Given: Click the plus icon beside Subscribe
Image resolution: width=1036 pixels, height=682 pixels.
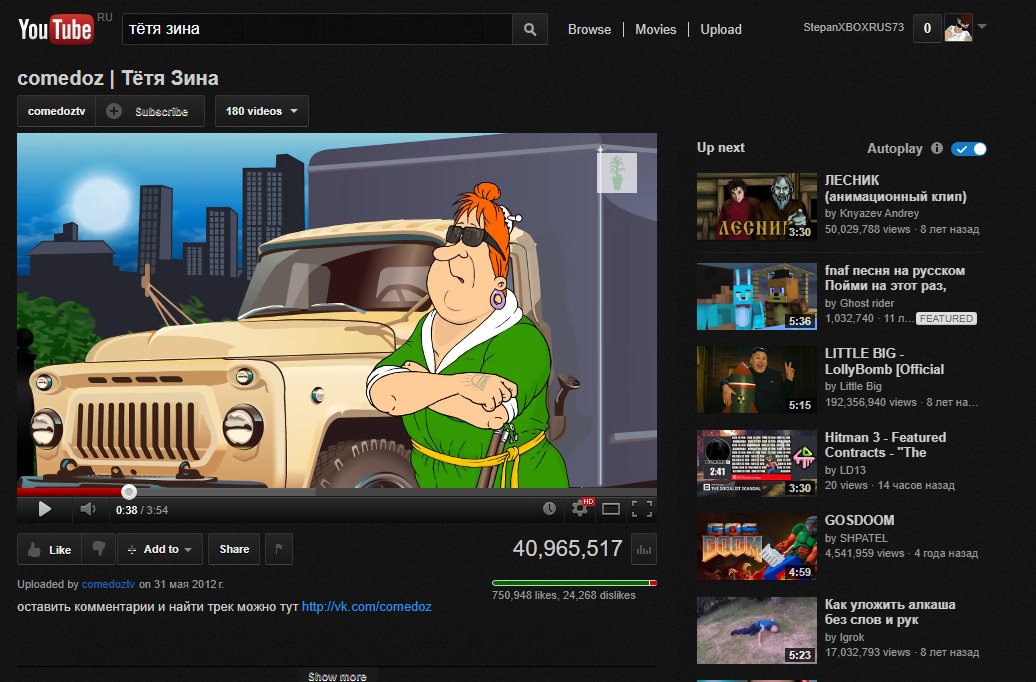Looking at the screenshot, I should pyautogui.click(x=114, y=111).
